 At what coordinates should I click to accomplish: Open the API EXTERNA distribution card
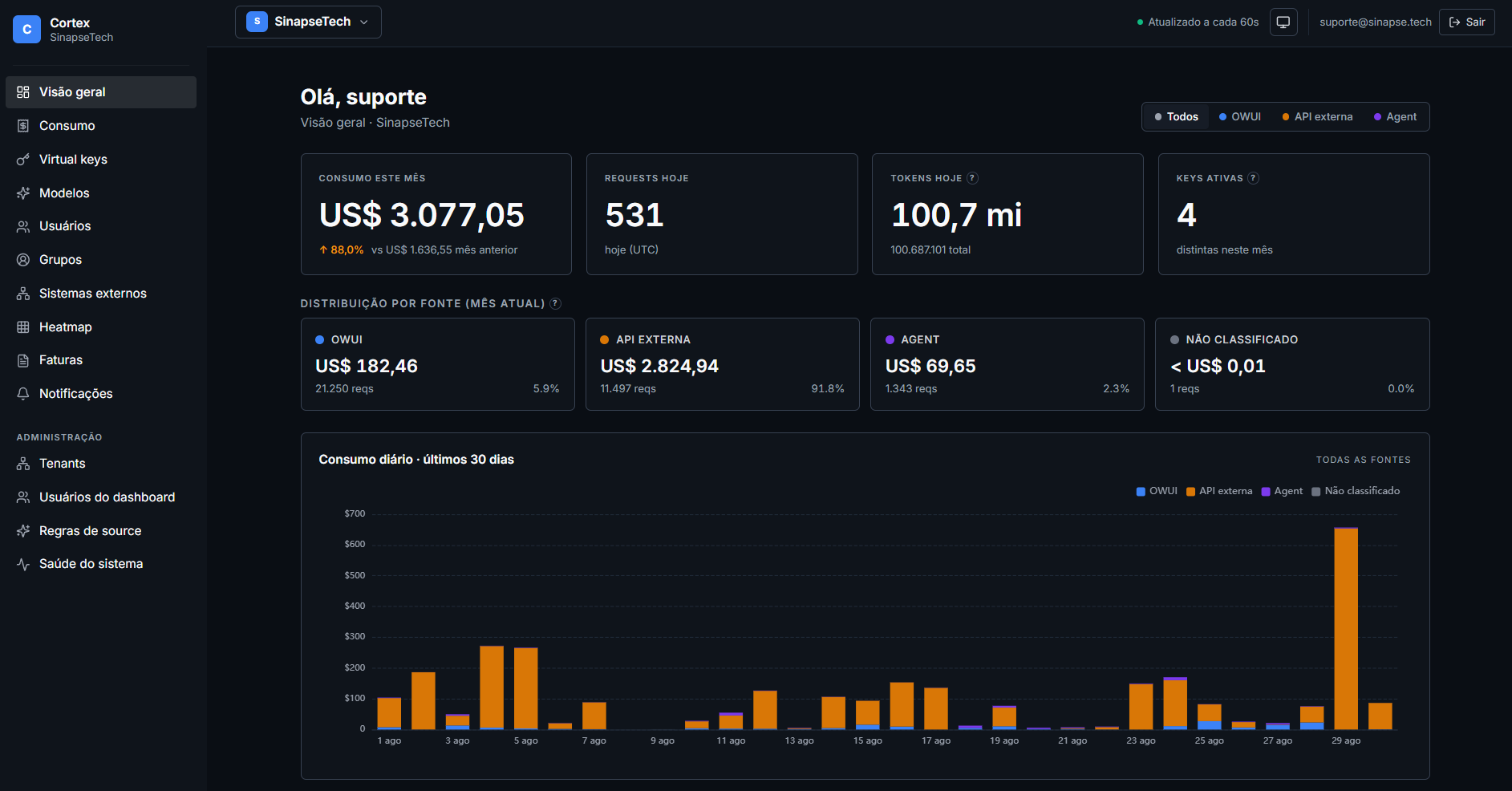point(722,364)
